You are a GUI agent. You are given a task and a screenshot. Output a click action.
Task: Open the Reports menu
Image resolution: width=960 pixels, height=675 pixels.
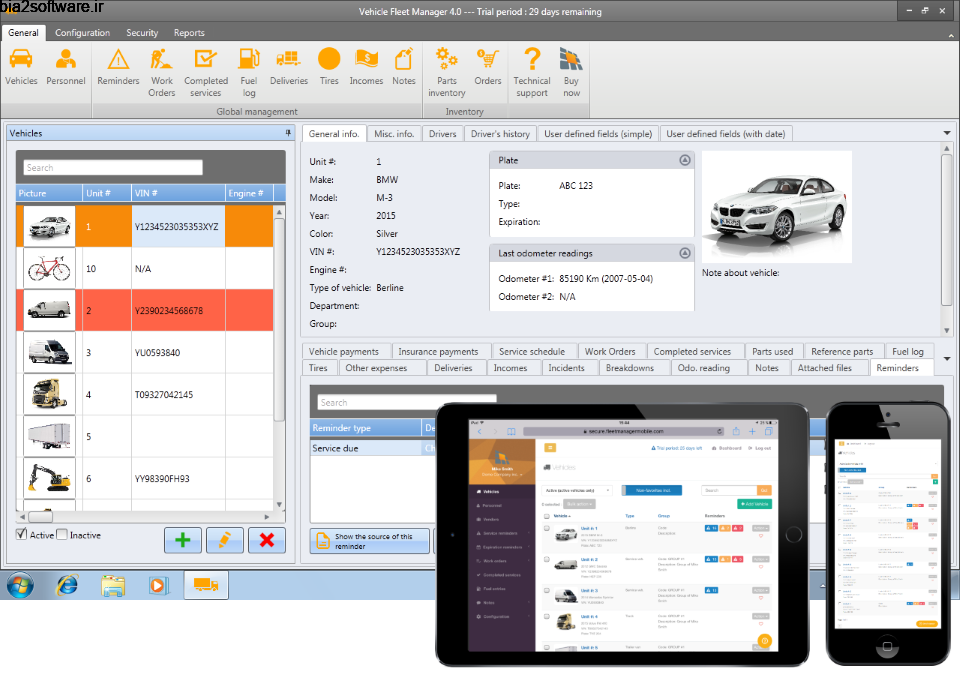pyautogui.click(x=188, y=32)
